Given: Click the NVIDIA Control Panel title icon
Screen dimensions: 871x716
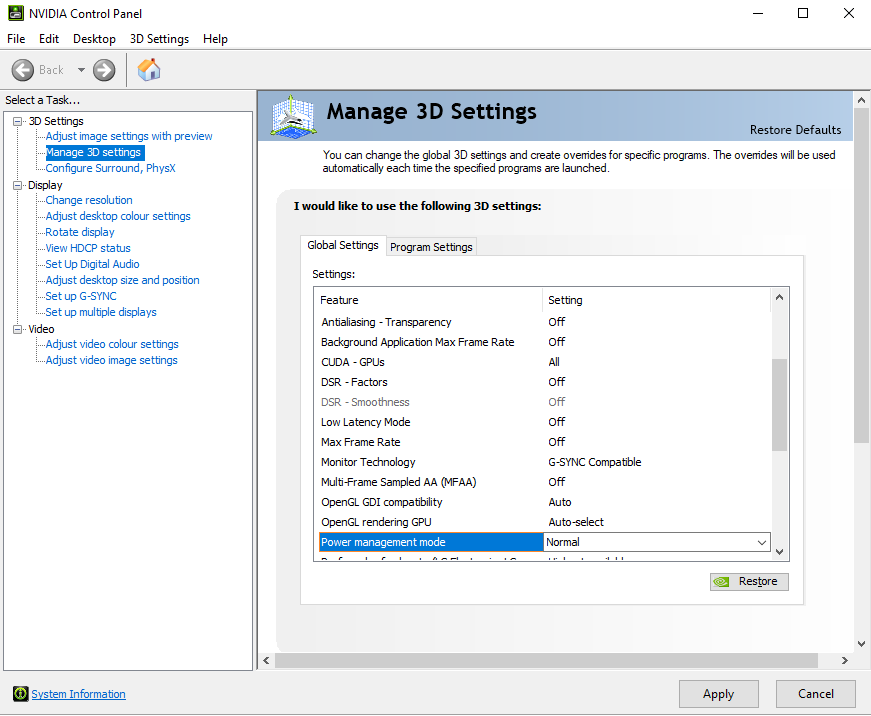Looking at the screenshot, I should [x=16, y=13].
